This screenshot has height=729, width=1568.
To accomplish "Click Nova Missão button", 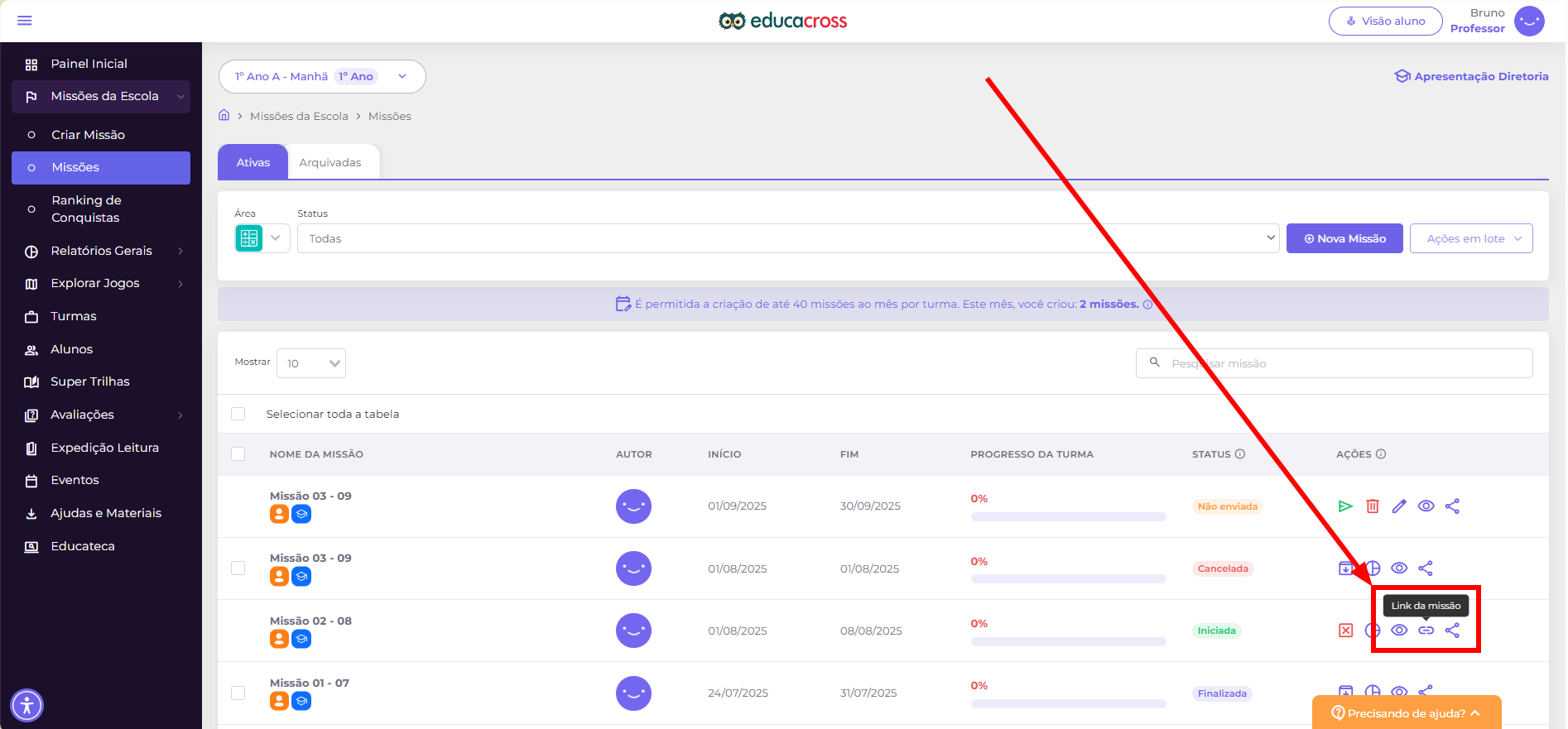I will coord(1344,238).
